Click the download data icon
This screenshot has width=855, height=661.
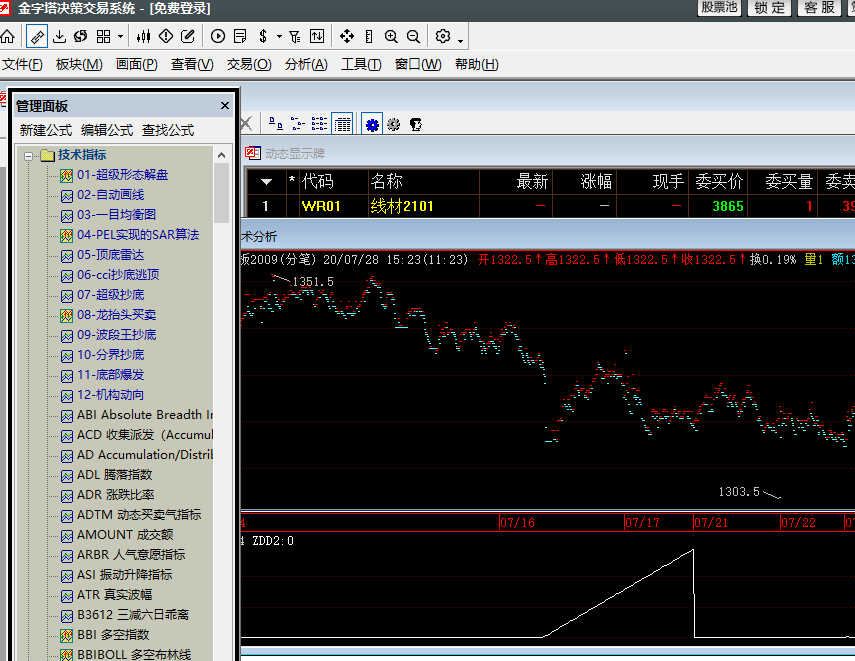pyautogui.click(x=59, y=37)
